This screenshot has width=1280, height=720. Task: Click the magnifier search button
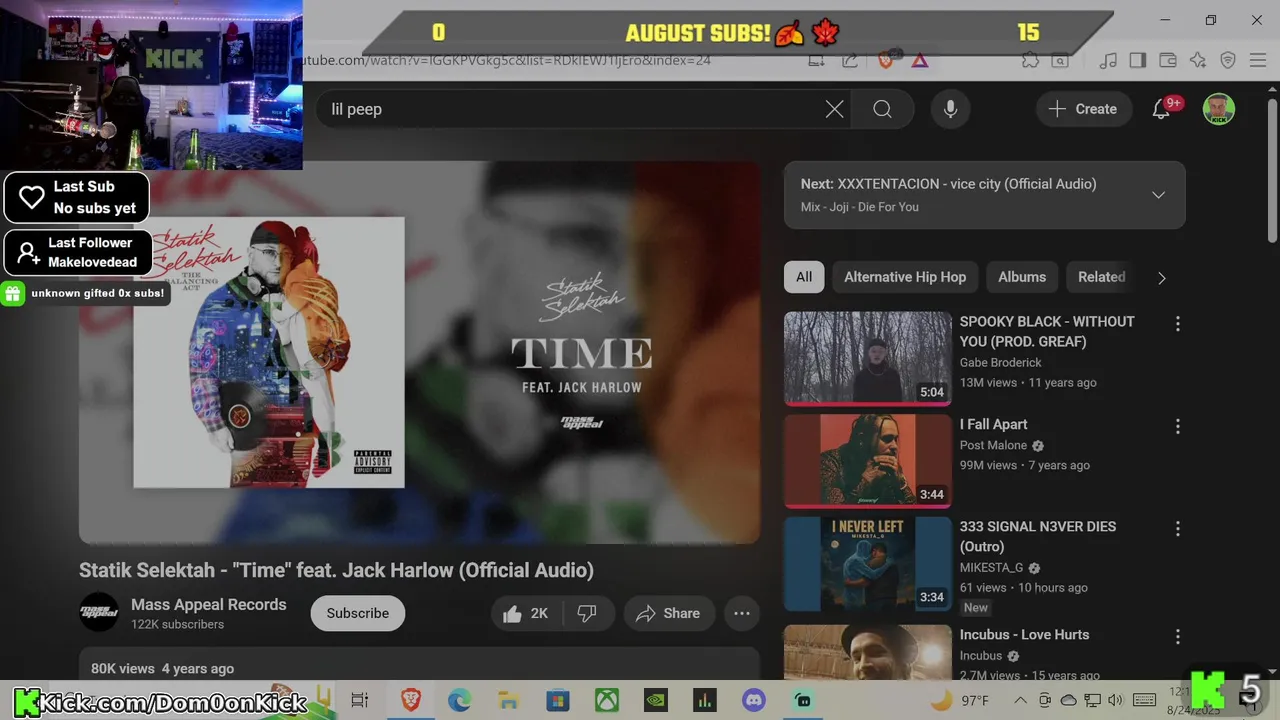pos(882,109)
